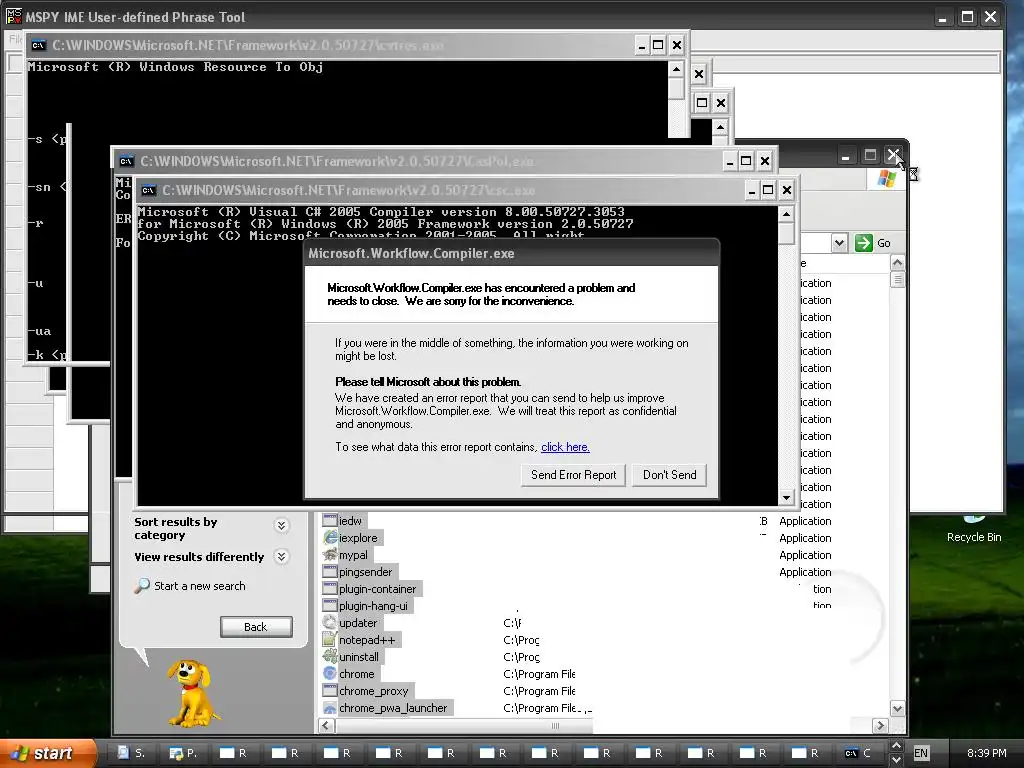Open the csc.exe console system menu icon

click(149, 191)
